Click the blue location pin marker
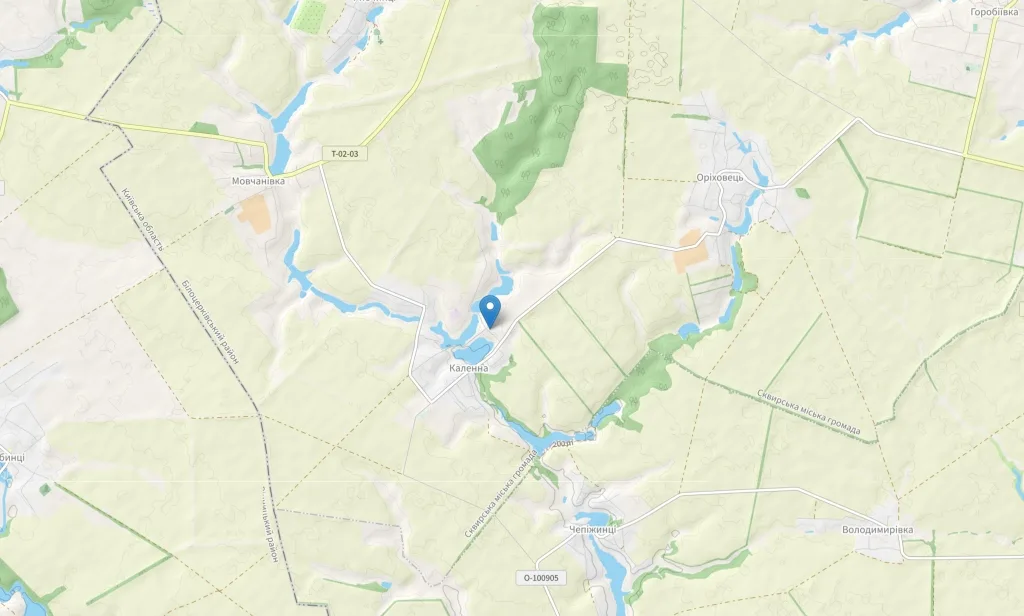The image size is (1024, 616). point(490,311)
